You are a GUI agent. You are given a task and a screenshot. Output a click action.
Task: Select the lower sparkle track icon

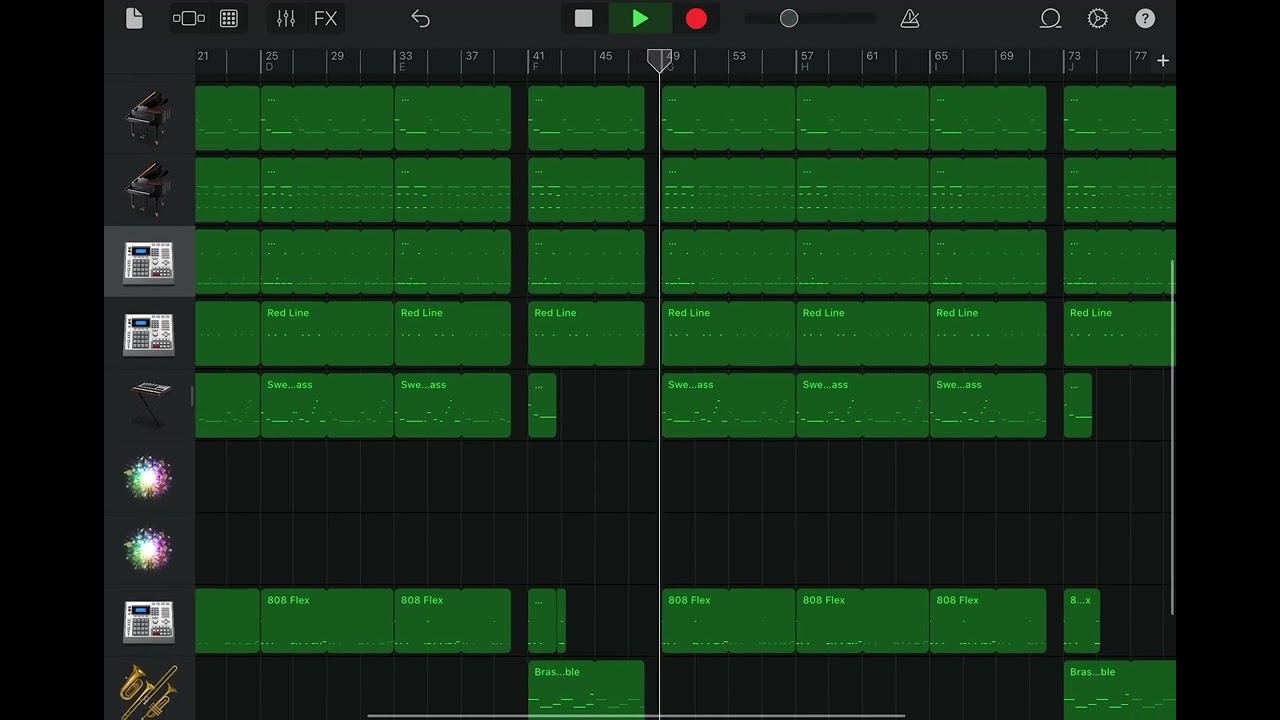(x=148, y=549)
